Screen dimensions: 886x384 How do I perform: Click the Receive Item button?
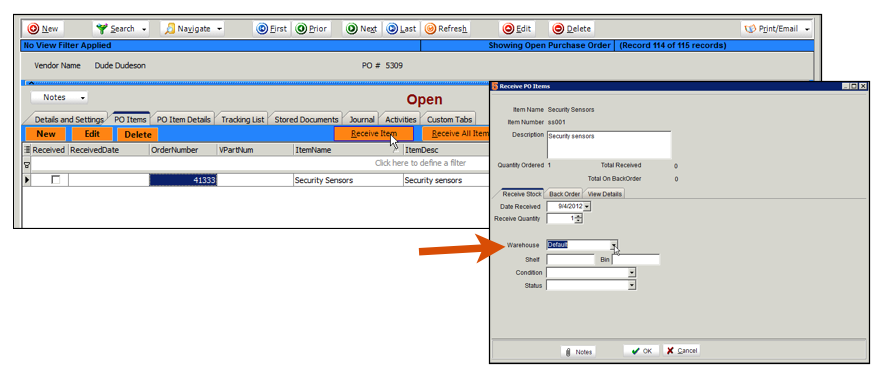(374, 134)
